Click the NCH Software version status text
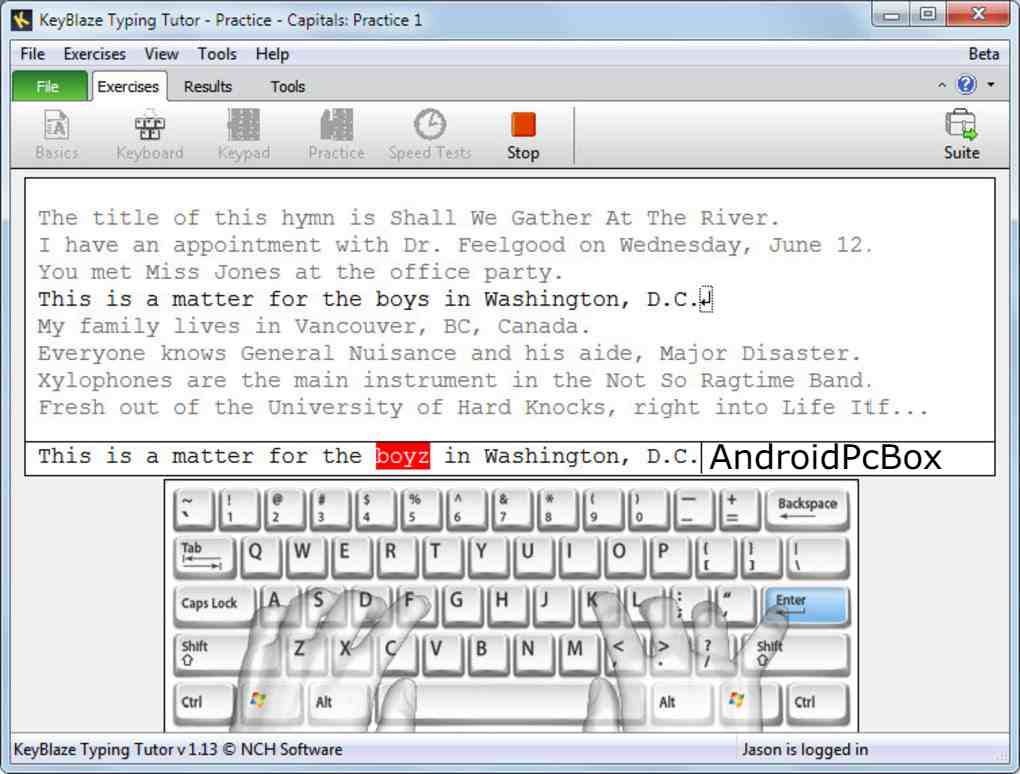This screenshot has width=1020, height=774. 178,749
